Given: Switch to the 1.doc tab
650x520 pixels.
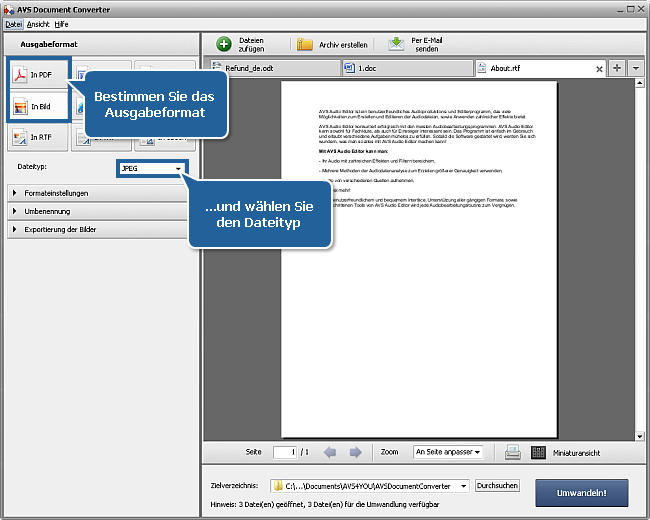Looking at the screenshot, I should click(x=408, y=68).
